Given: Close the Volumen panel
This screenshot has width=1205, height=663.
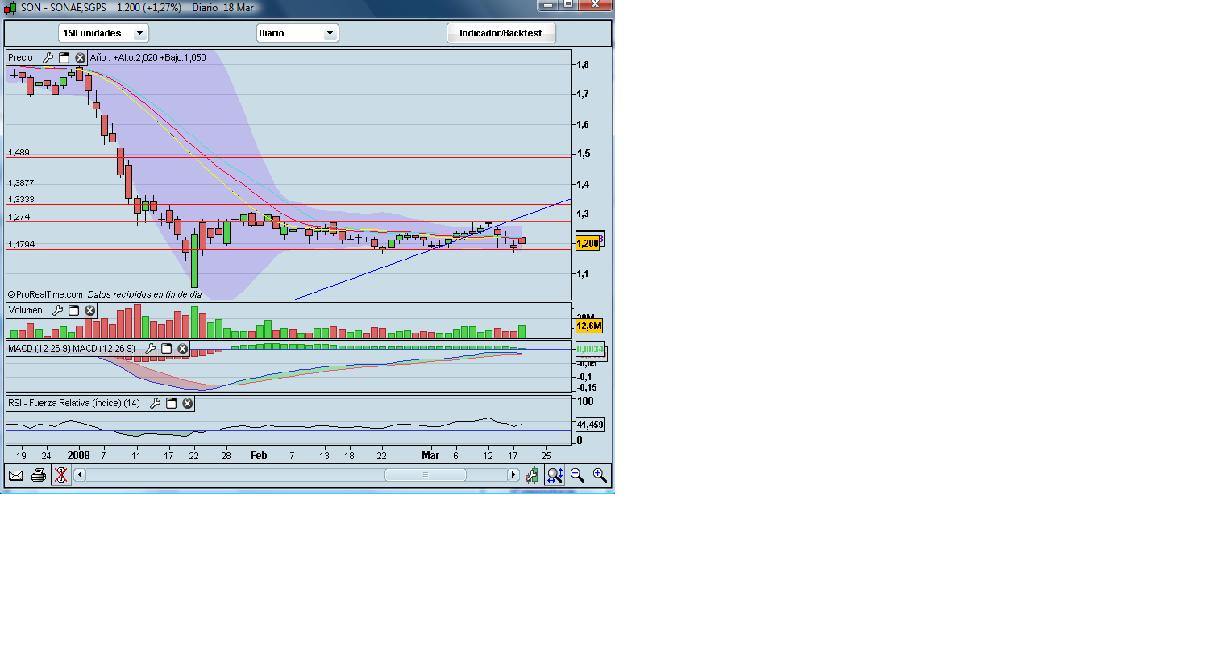Looking at the screenshot, I should coord(90,310).
